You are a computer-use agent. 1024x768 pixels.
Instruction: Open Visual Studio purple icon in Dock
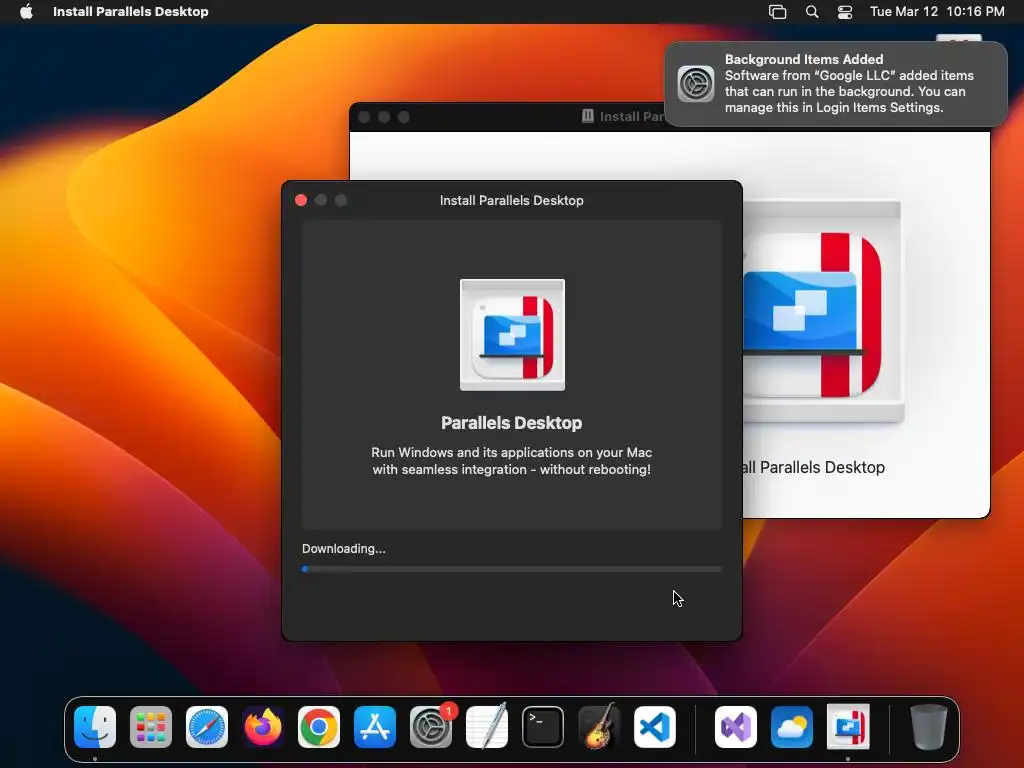pyautogui.click(x=736, y=727)
